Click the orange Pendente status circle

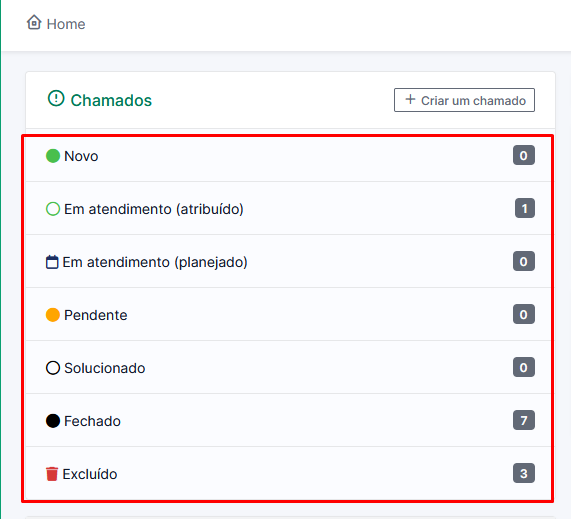tap(53, 315)
